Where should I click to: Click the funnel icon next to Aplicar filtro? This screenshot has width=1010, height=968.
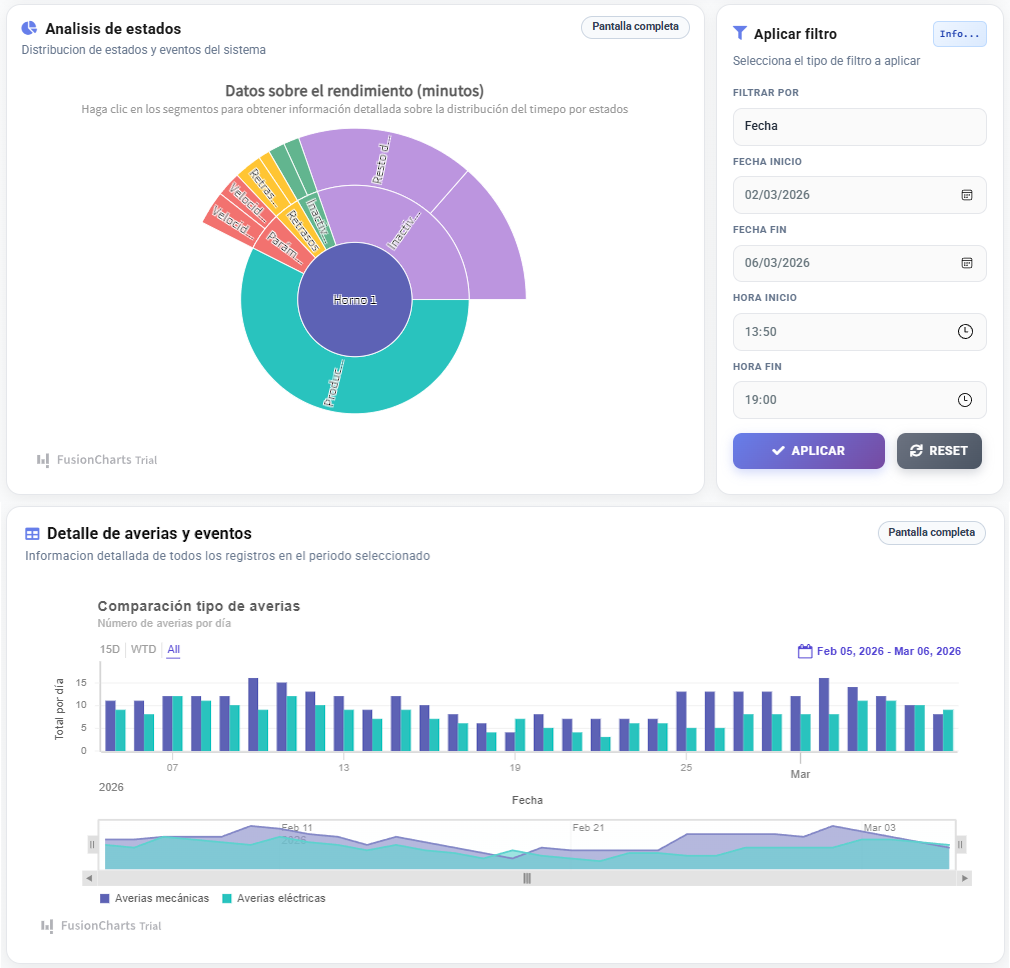click(740, 33)
